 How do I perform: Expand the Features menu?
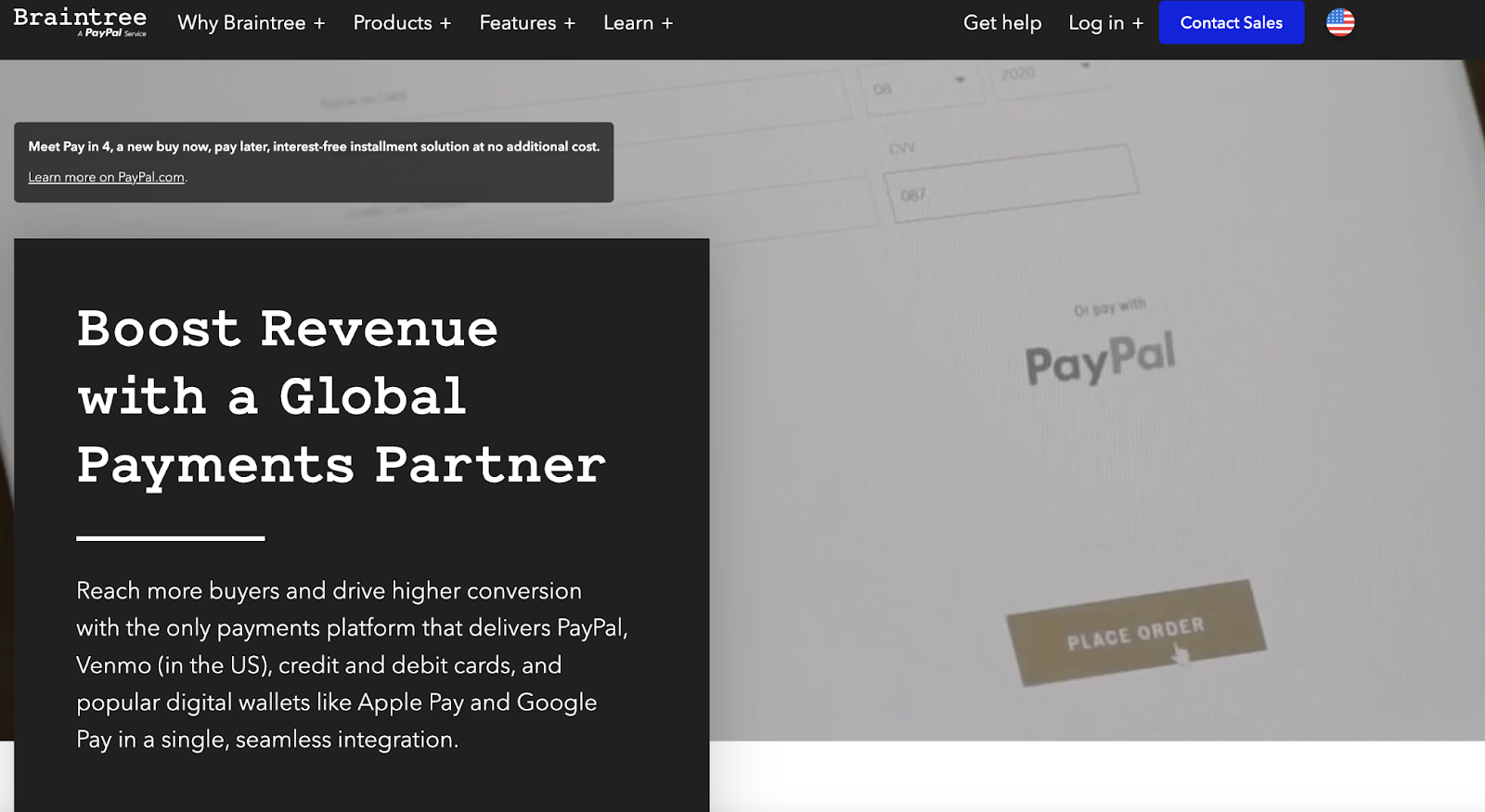(527, 23)
